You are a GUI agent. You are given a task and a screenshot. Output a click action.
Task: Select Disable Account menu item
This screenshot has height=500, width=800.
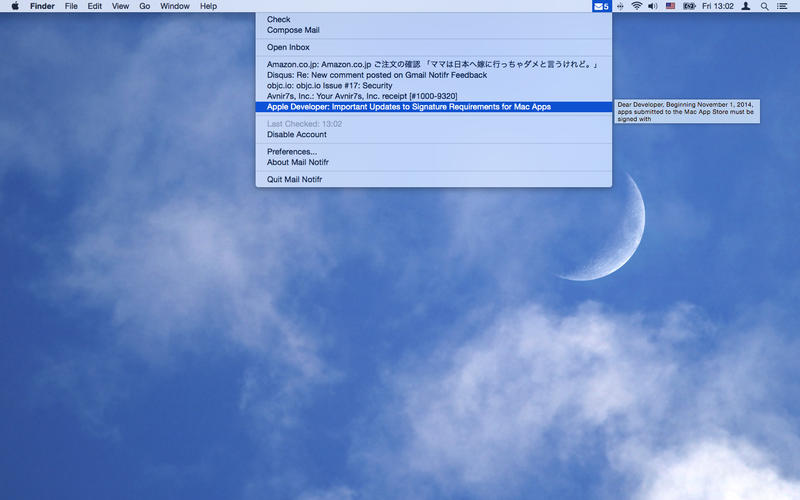point(296,134)
